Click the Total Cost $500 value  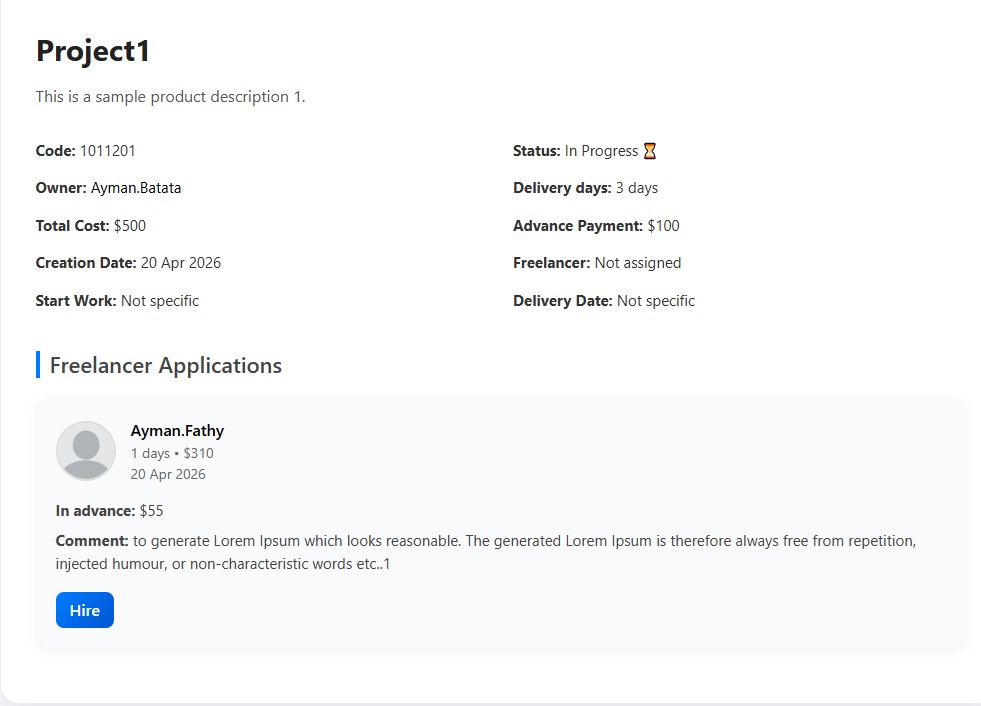pos(130,226)
